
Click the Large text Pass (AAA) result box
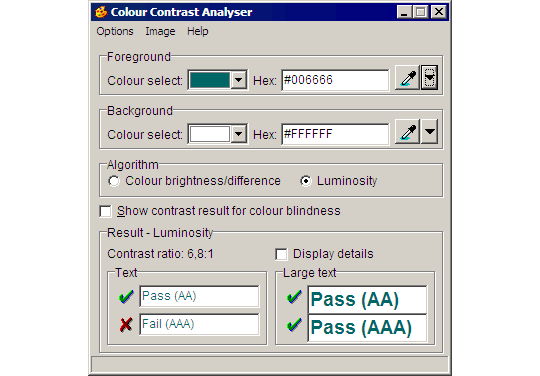tap(367, 328)
